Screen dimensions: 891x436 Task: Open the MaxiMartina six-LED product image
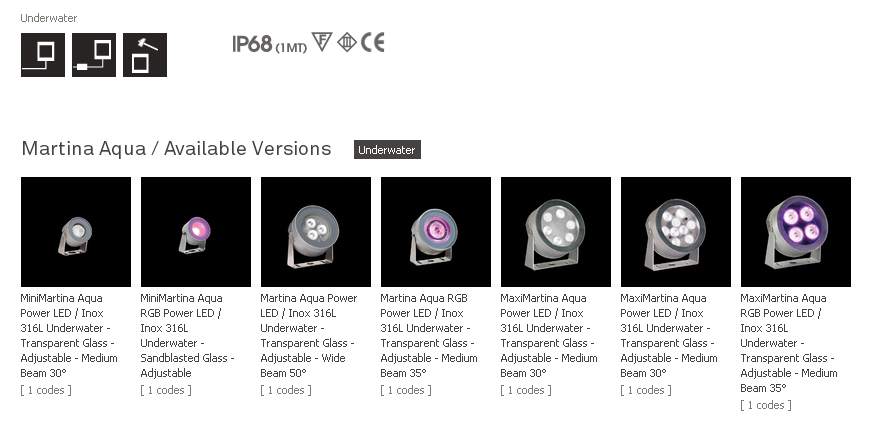[x=556, y=232]
